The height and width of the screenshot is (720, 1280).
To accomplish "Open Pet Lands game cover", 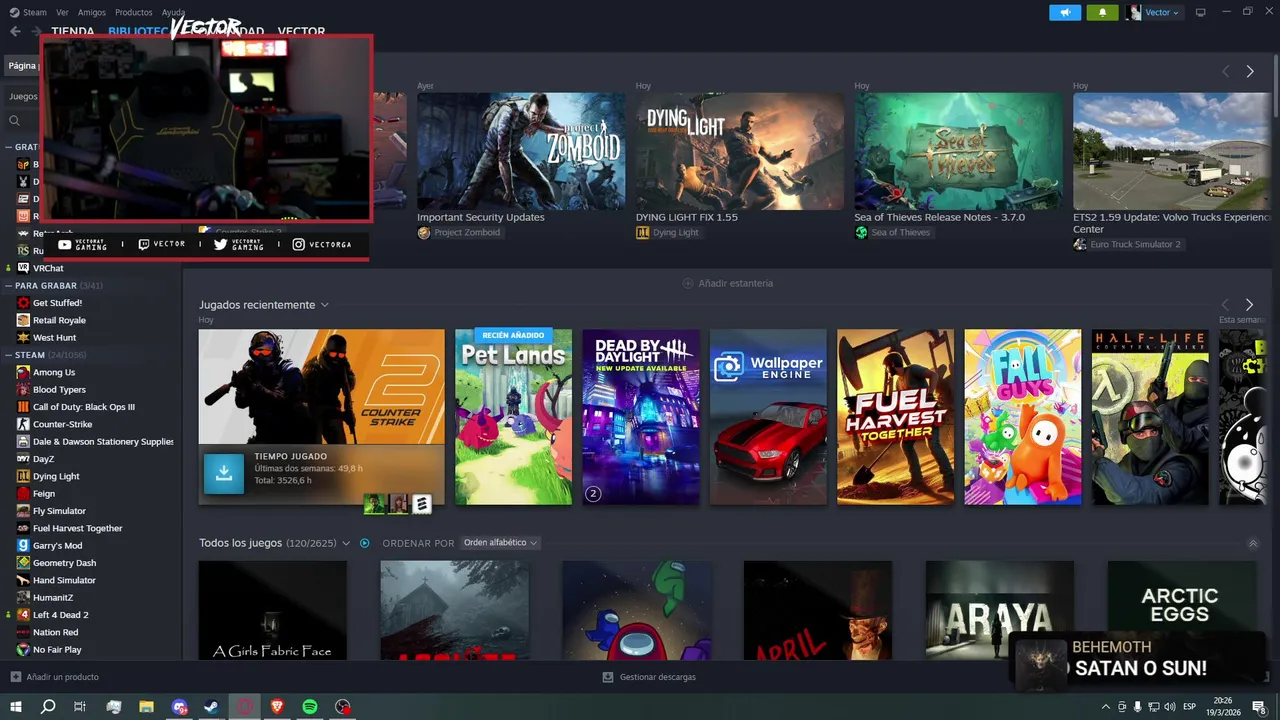I will pos(514,417).
